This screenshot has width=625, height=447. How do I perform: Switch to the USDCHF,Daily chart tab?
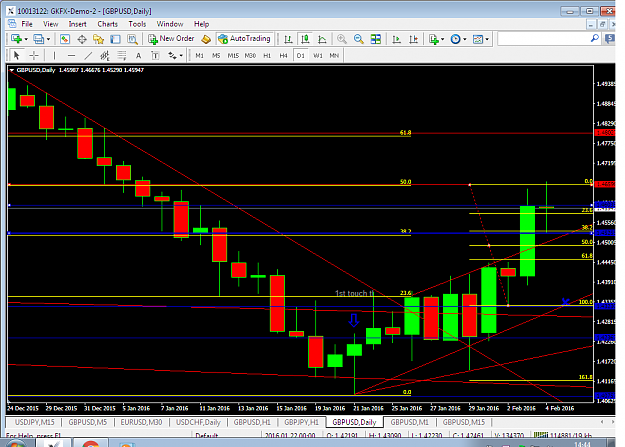(198, 422)
